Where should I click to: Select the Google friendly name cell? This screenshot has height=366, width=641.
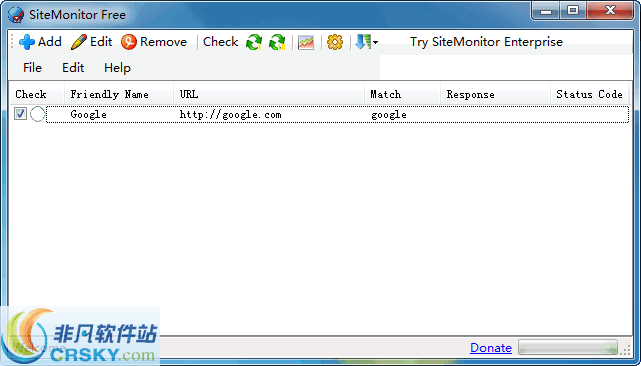[88, 115]
